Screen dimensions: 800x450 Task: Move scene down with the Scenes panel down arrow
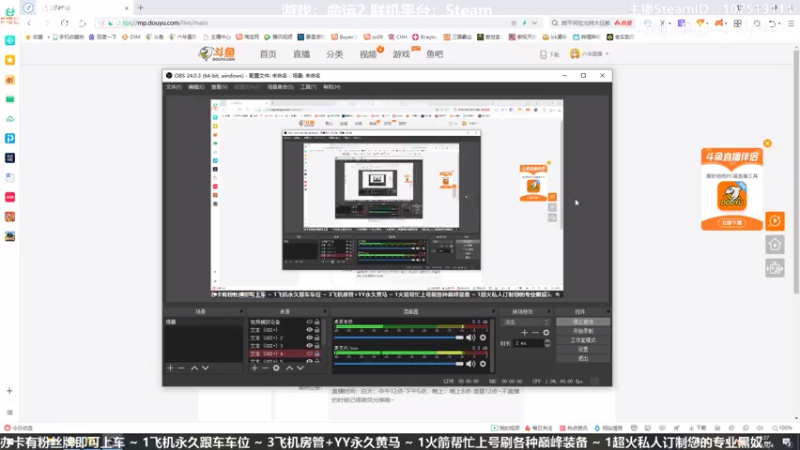[x=205, y=368]
